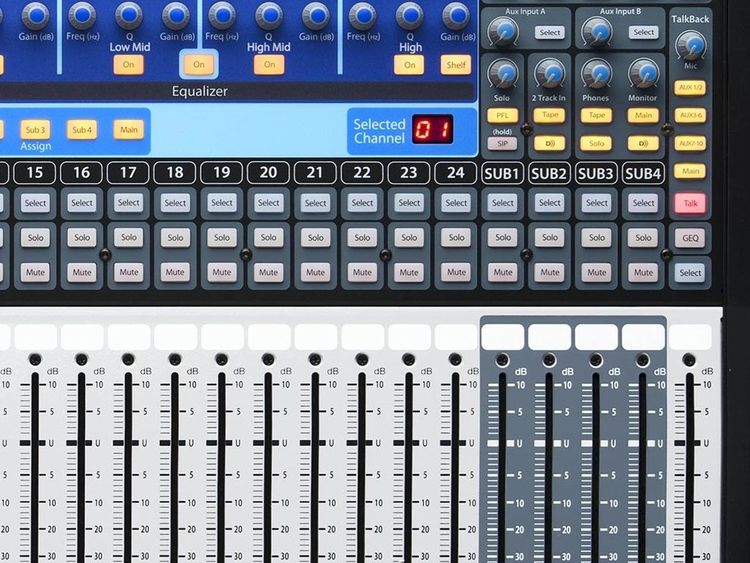Route TalkBack to AUX 3-6
This screenshot has width=750, height=563.
coord(690,115)
